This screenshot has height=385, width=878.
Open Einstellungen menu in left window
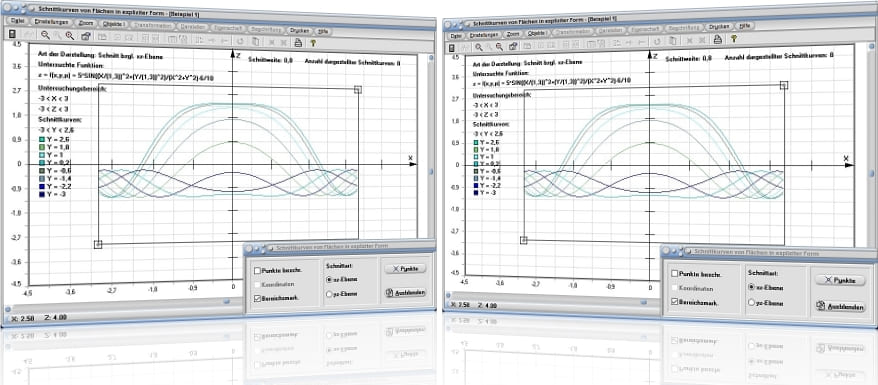click(52, 22)
